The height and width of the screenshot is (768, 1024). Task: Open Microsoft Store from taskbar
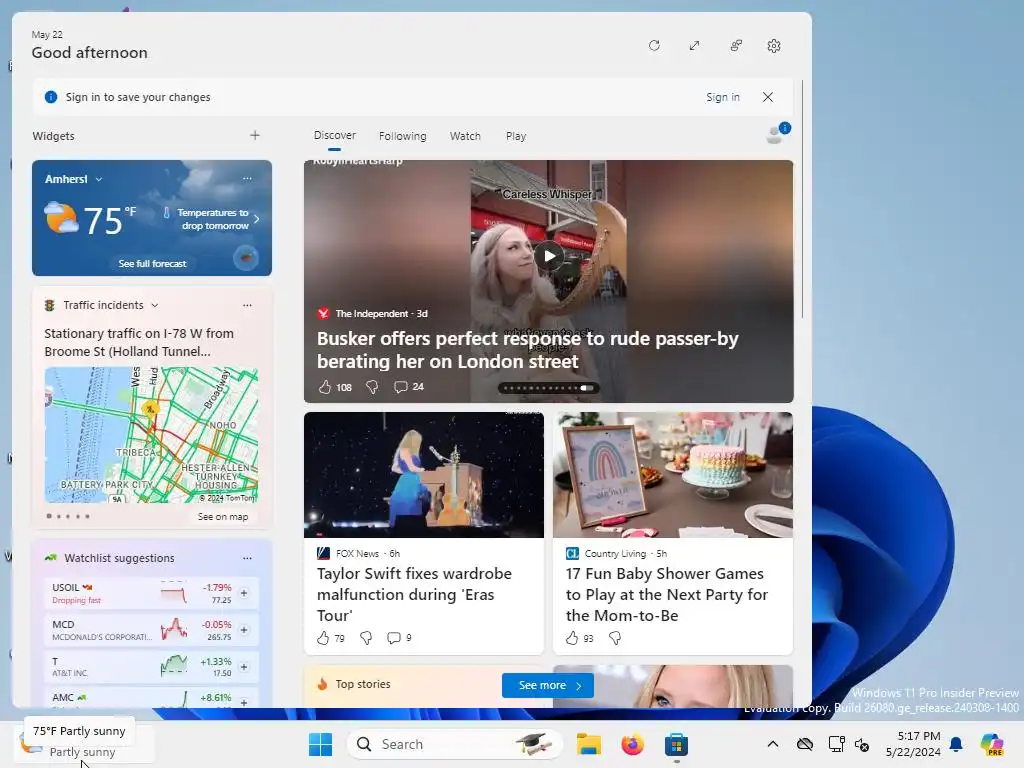[677, 744]
